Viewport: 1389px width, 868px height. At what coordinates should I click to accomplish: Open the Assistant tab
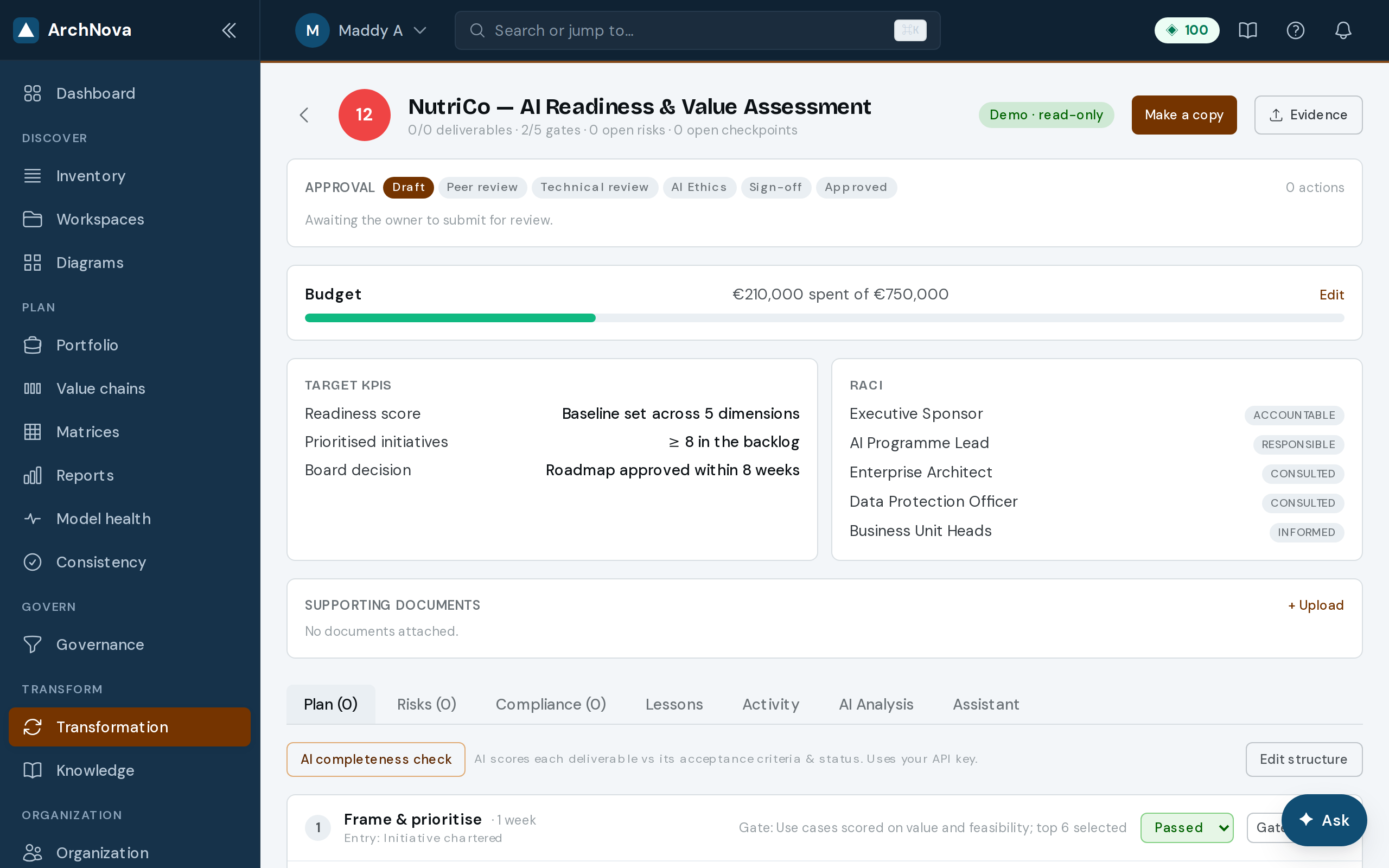coord(985,704)
